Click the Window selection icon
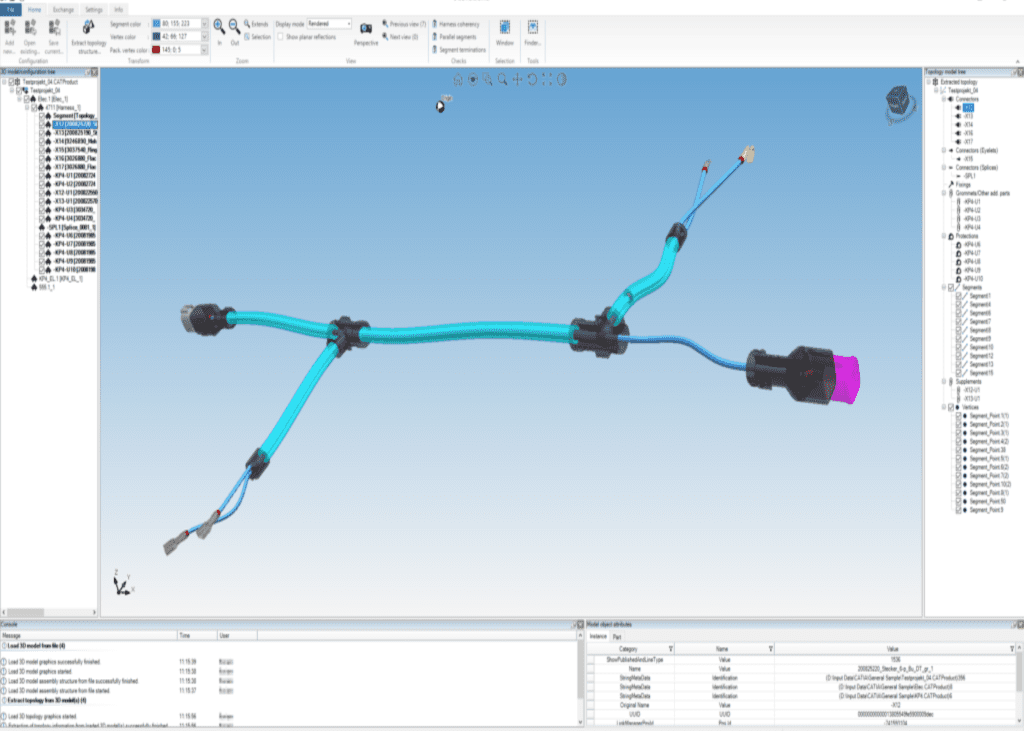Viewport: 1024px width, 731px height. (504, 28)
